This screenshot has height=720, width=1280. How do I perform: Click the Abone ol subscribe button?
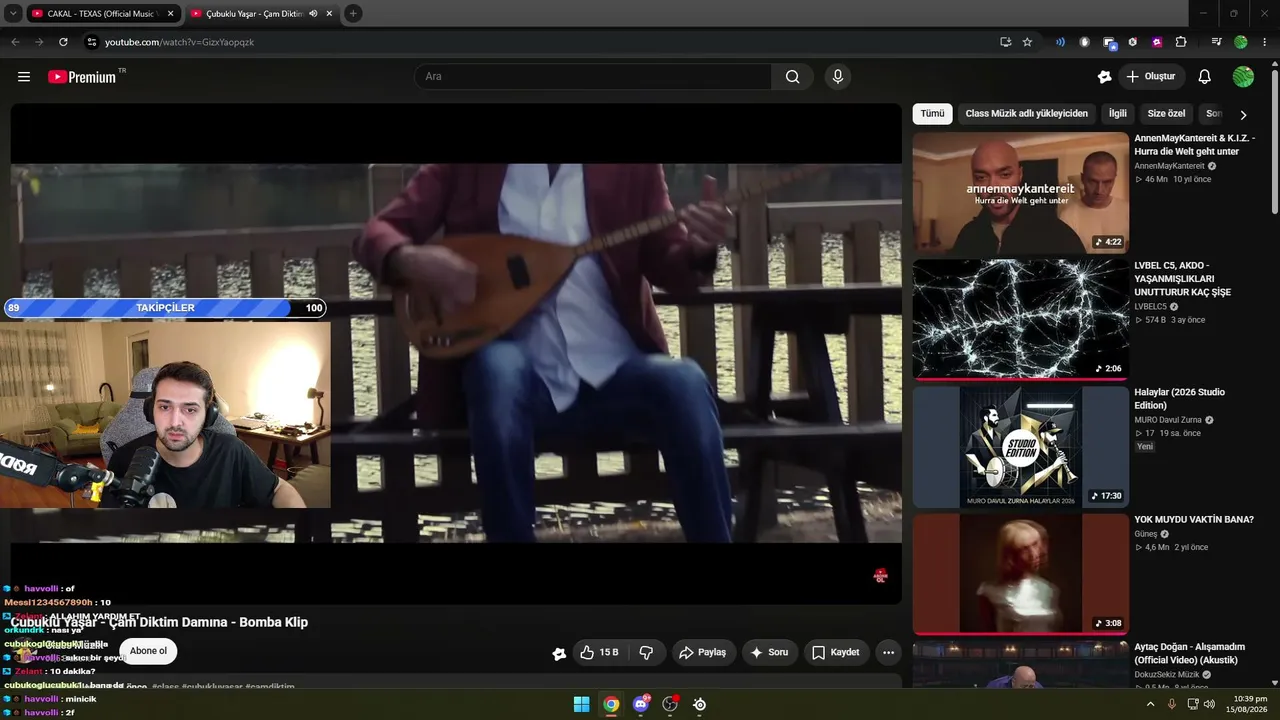(x=148, y=651)
